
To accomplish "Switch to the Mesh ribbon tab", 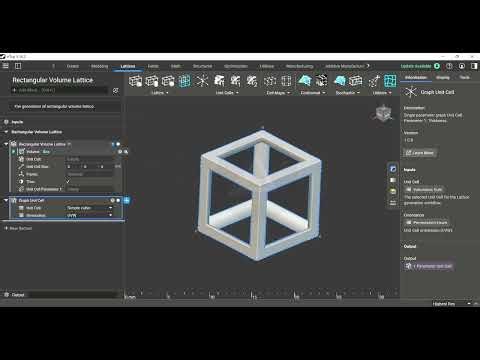I will [176, 66].
